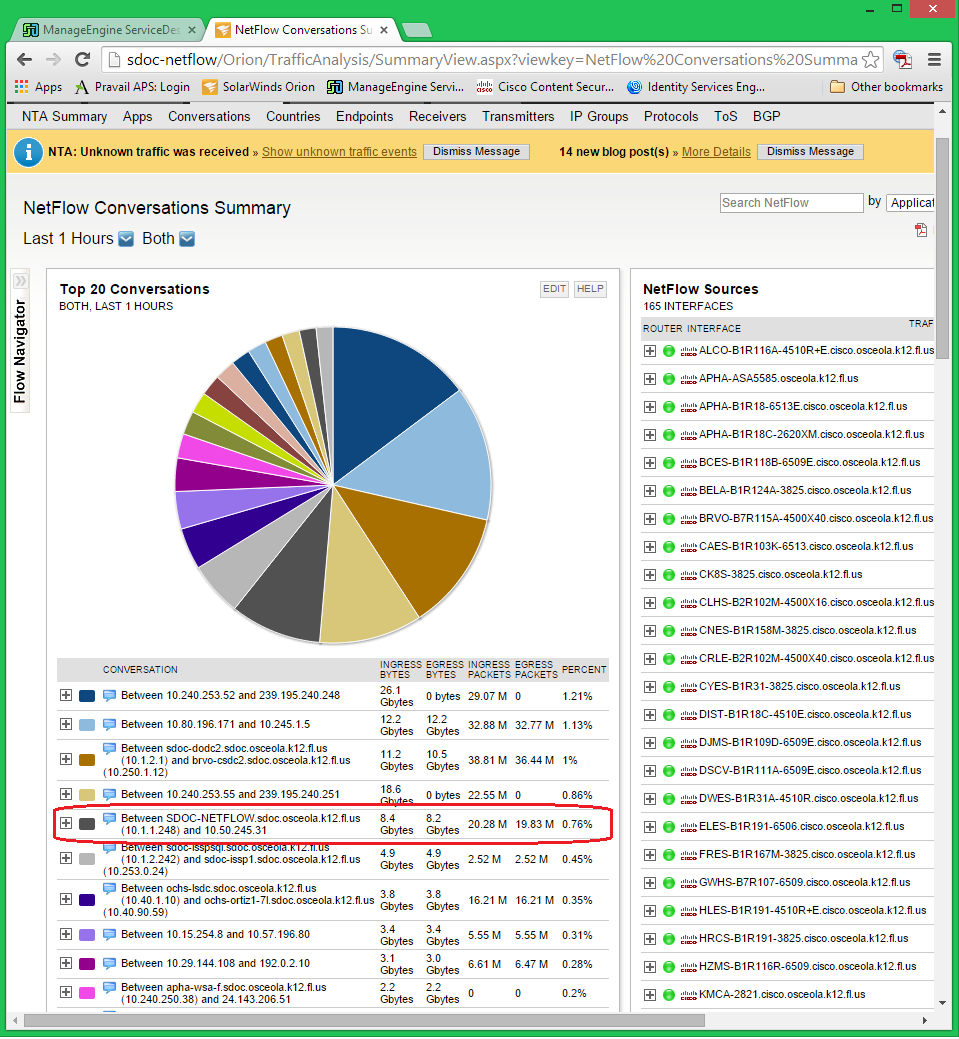Open the NTA Summary menu item

point(64,117)
